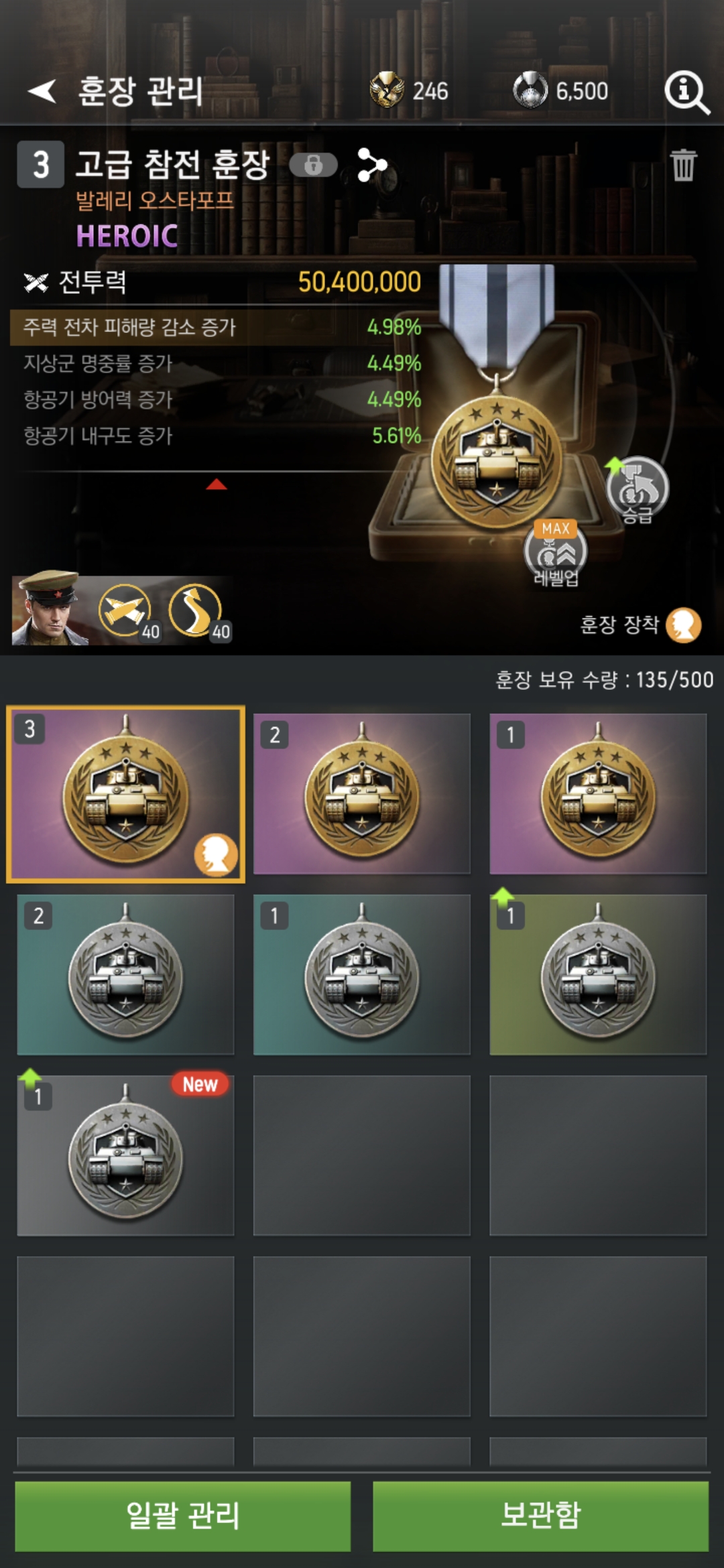Collapse stats with the red triangle arrow
724x1568 pixels.
[216, 484]
